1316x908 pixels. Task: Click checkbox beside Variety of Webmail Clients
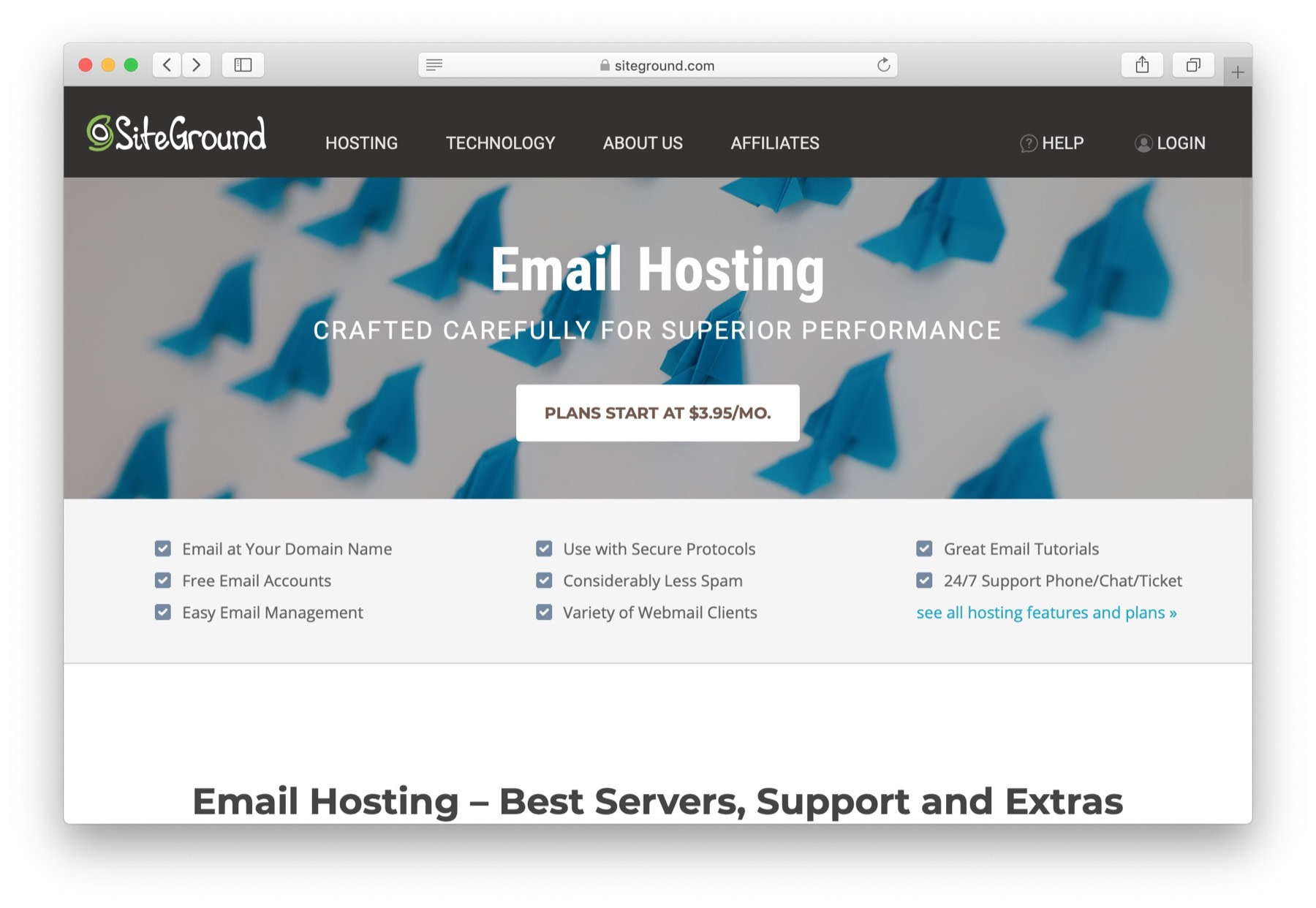tap(544, 612)
